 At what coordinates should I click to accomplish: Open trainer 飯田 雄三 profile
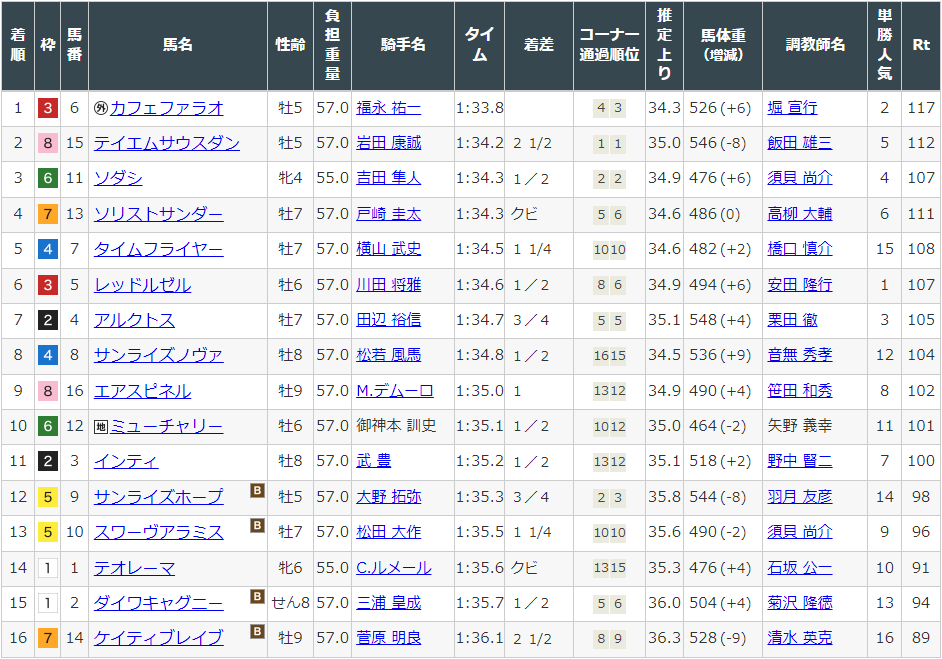(x=800, y=143)
